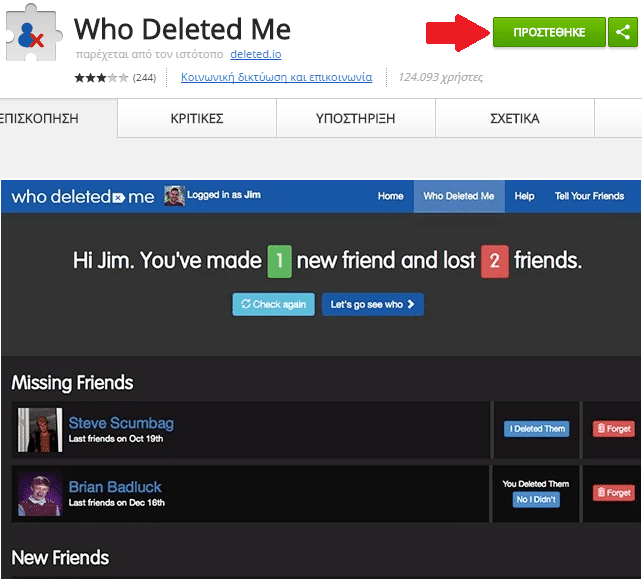Switch to the ΣΧΕΤΙΚΑ tab
The image size is (642, 579).
515,118
